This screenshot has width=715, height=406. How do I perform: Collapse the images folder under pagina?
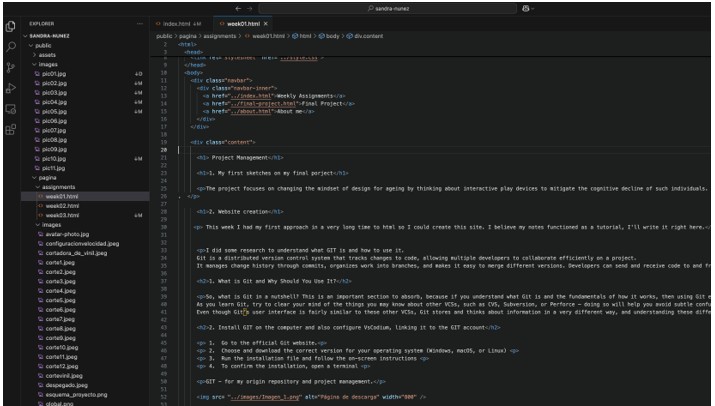(51, 225)
